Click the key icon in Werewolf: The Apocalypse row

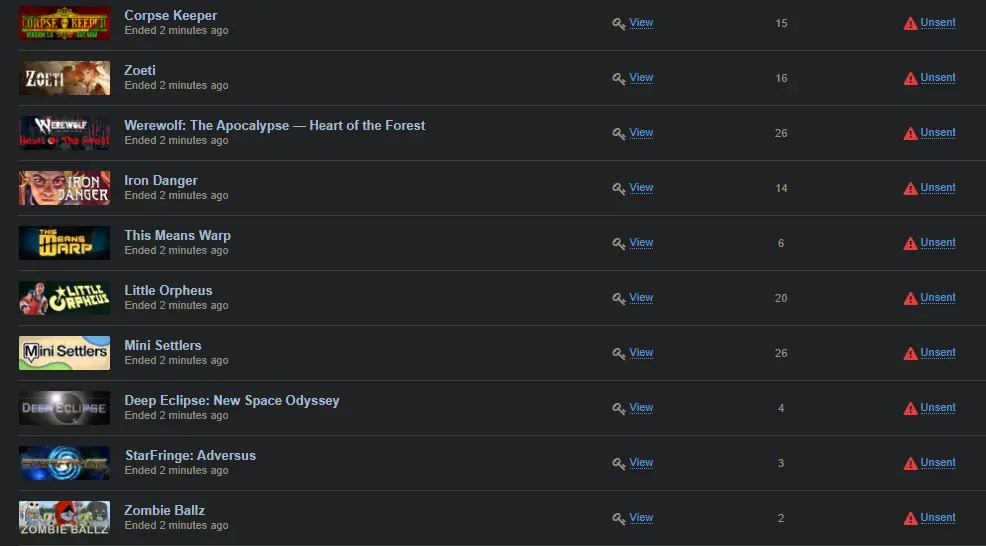coord(619,133)
